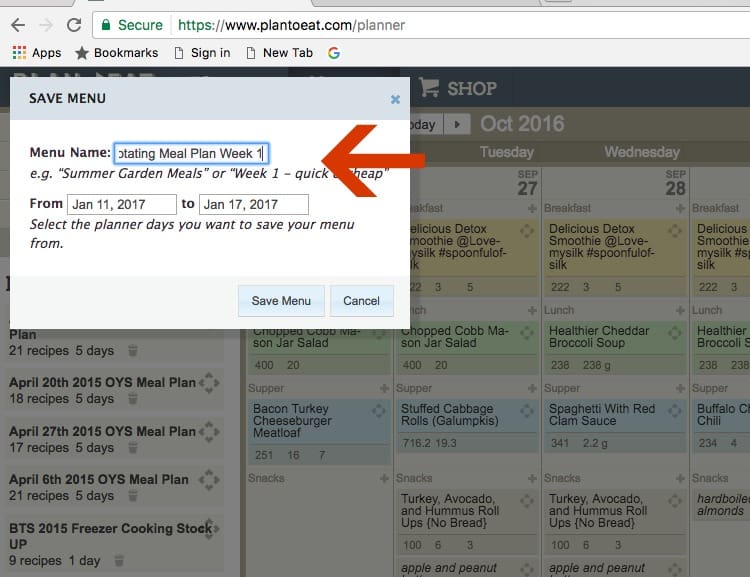750x577 pixels.
Task: Click the Sep 28 date label
Action: coord(675,183)
